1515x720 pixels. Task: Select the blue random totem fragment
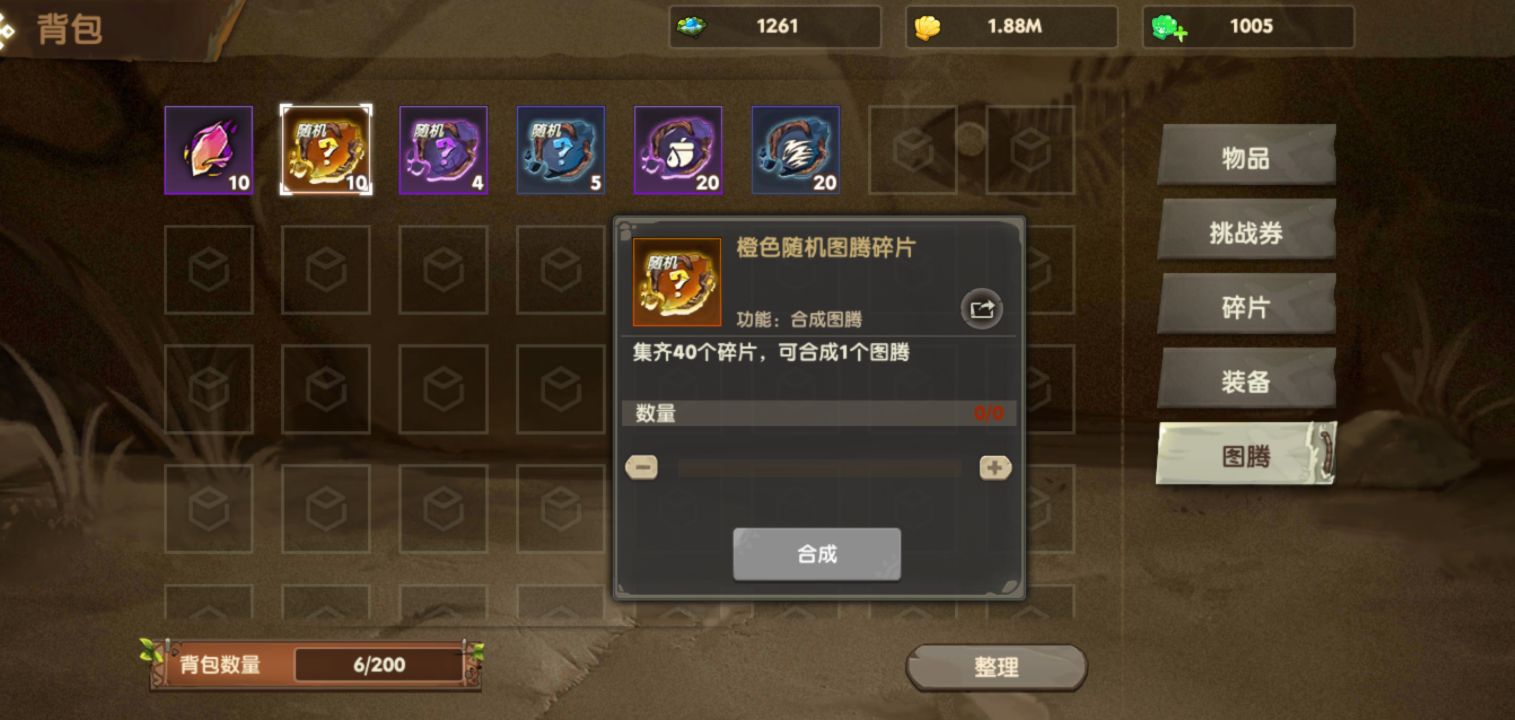pos(560,150)
